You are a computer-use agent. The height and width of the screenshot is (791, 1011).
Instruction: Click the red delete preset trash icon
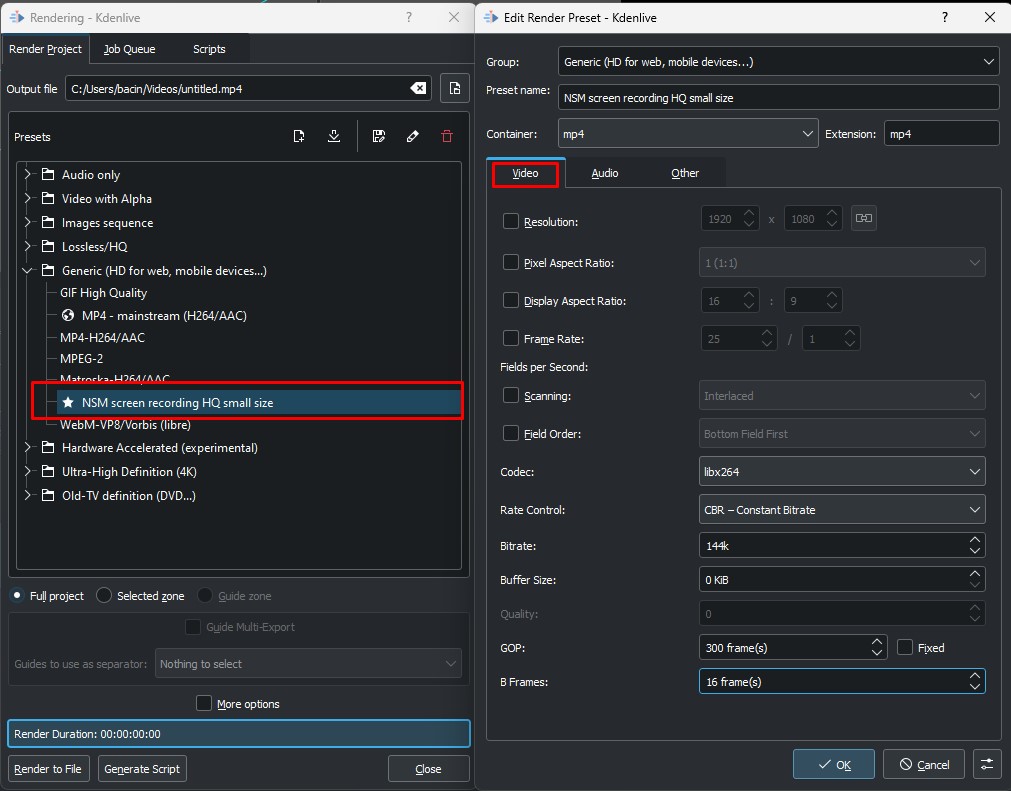tap(447, 136)
